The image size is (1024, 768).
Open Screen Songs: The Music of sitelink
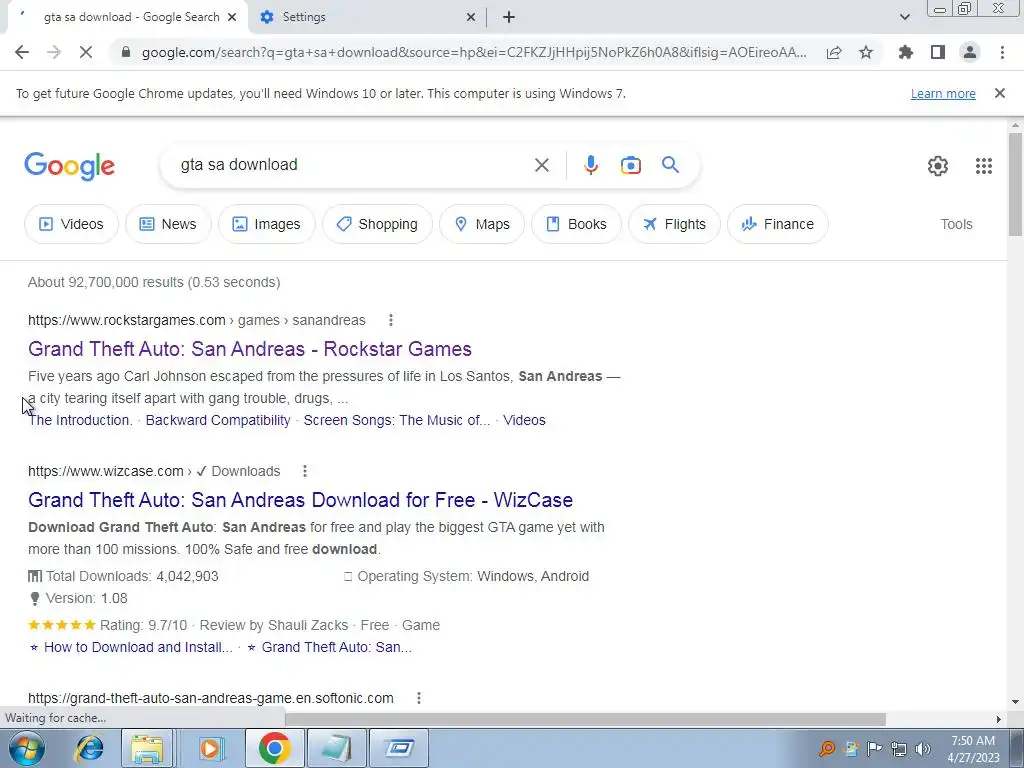(x=396, y=420)
